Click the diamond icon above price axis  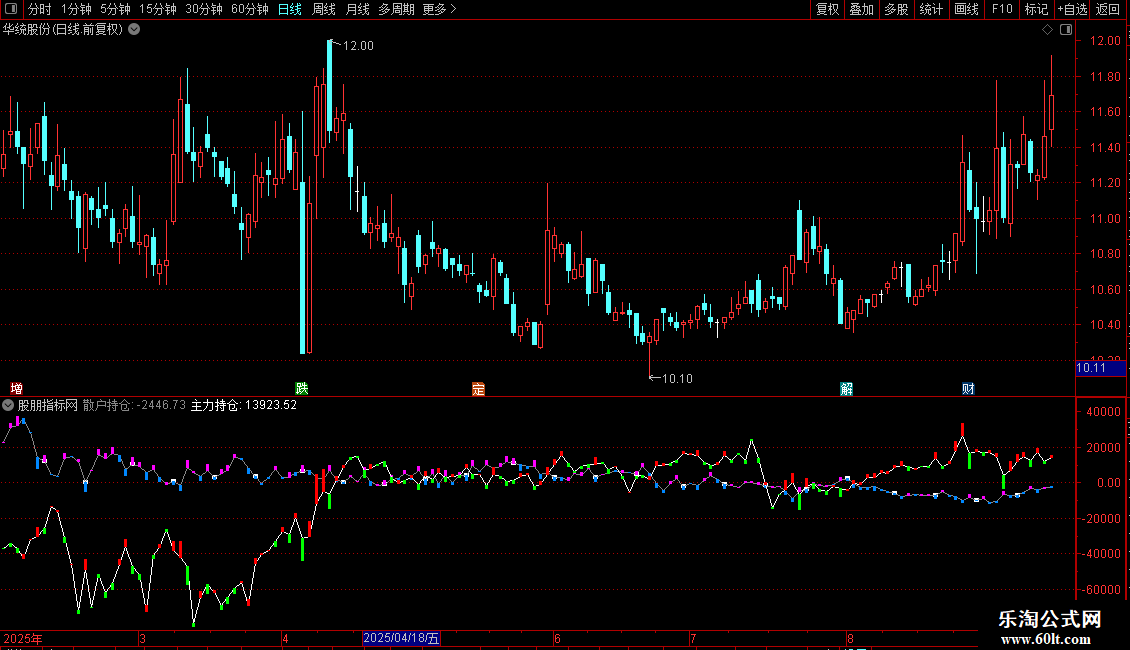click(1048, 30)
